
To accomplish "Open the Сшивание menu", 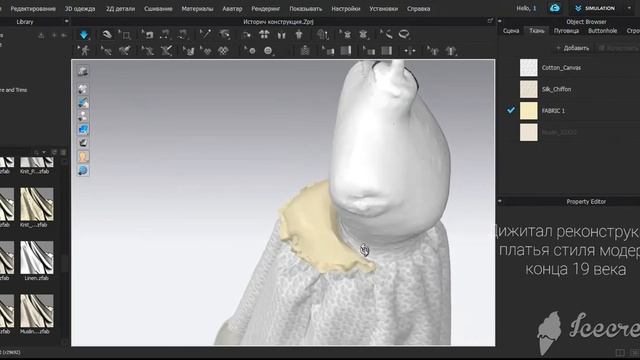I will pos(158,9).
